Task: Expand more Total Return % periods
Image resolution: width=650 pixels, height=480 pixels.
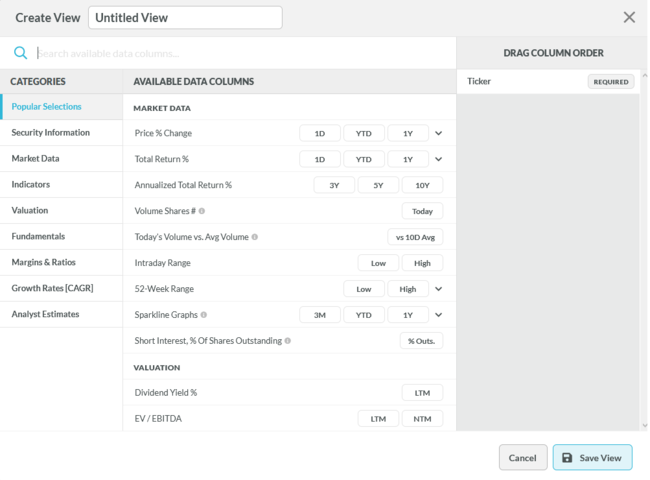Action: click(x=438, y=159)
